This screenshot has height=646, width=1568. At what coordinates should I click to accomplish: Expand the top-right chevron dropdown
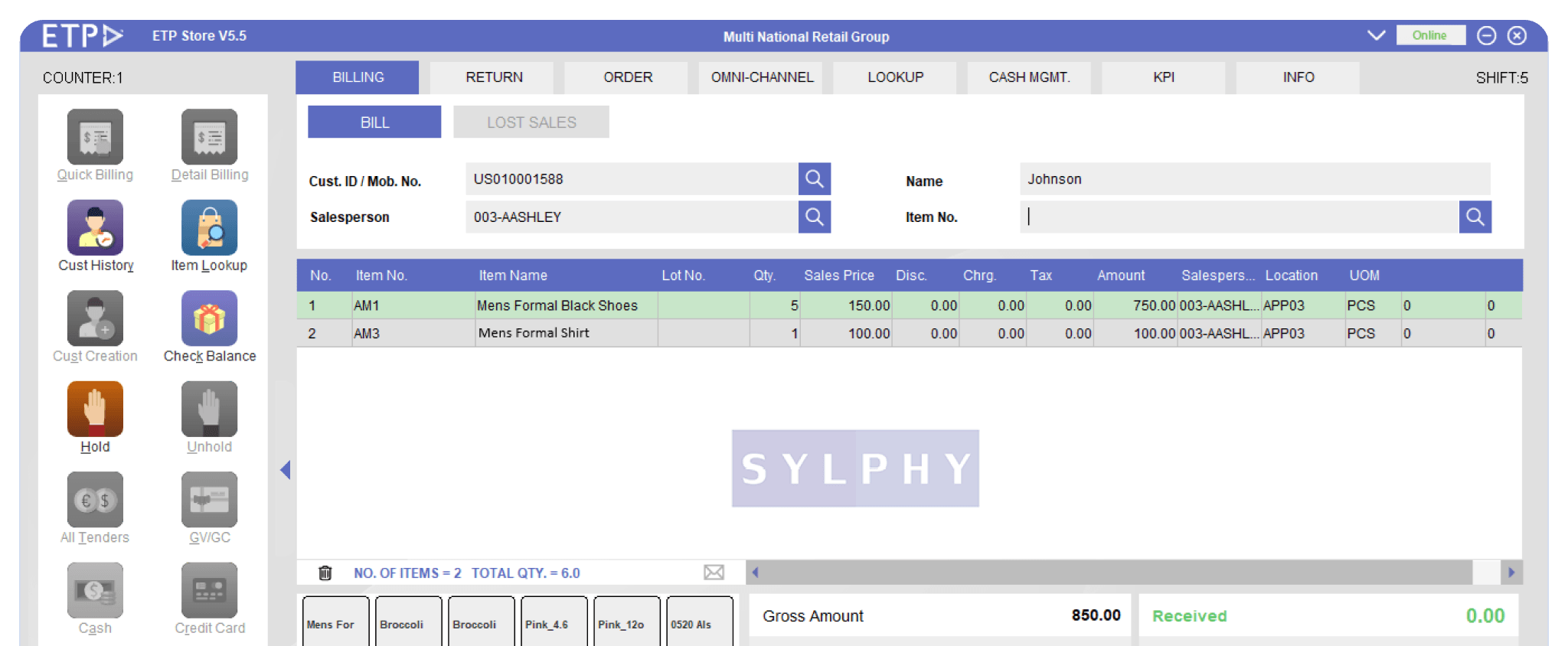pos(1376,35)
